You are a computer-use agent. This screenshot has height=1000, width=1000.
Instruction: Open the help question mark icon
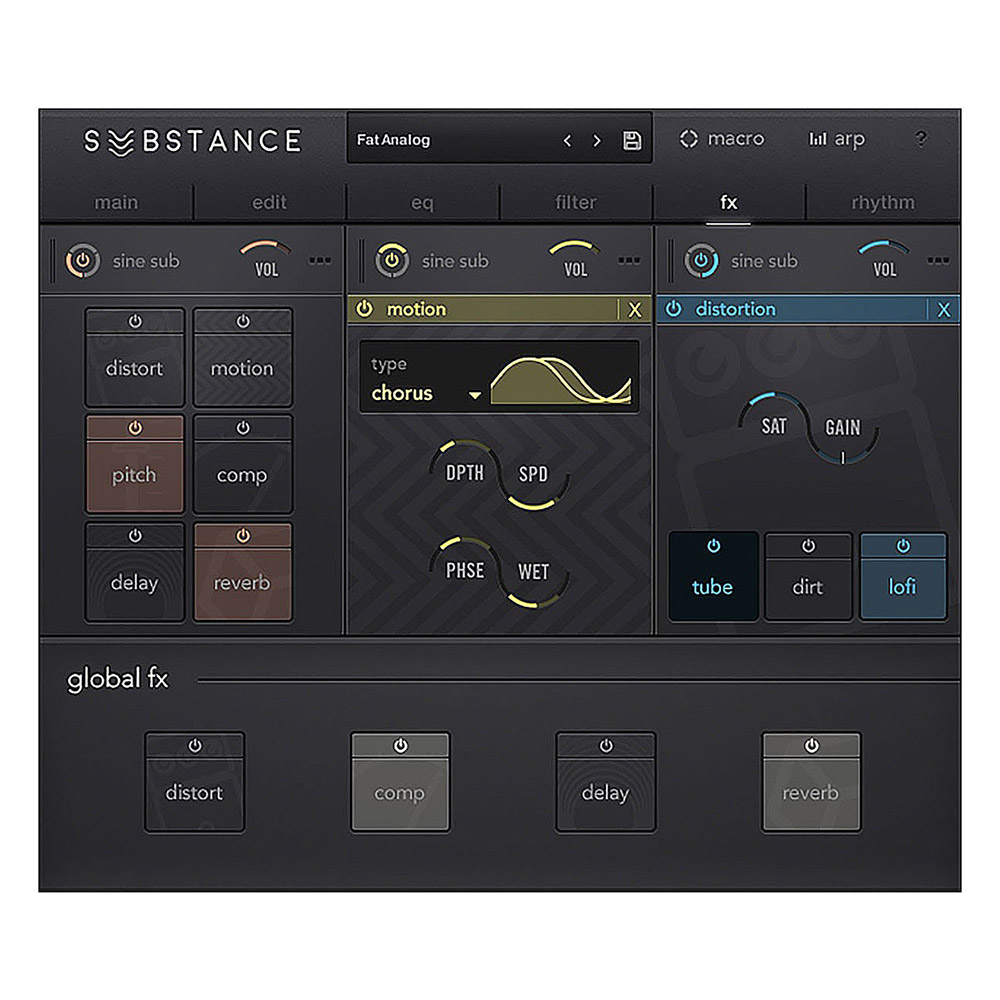point(921,140)
